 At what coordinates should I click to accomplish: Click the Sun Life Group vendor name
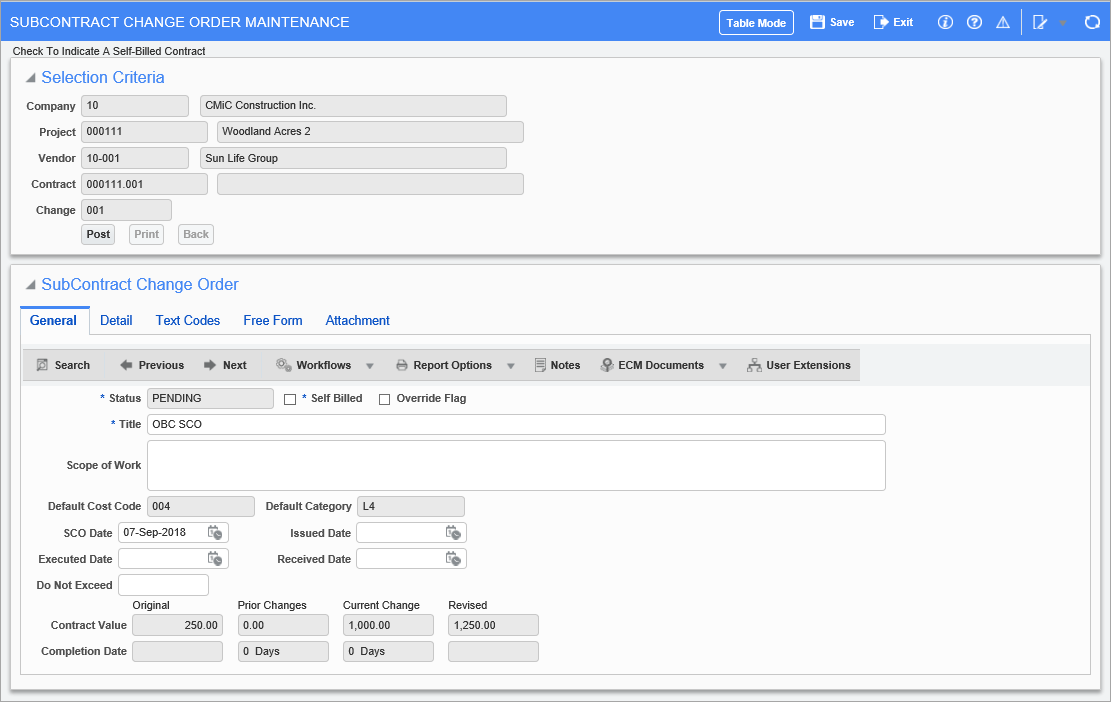(353, 158)
